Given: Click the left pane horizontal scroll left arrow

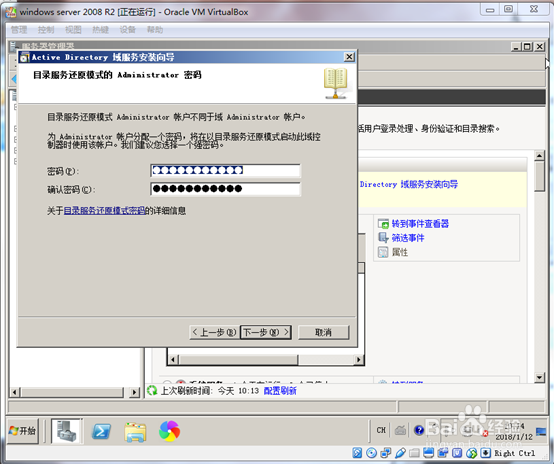Looking at the screenshot, I should tap(15, 392).
